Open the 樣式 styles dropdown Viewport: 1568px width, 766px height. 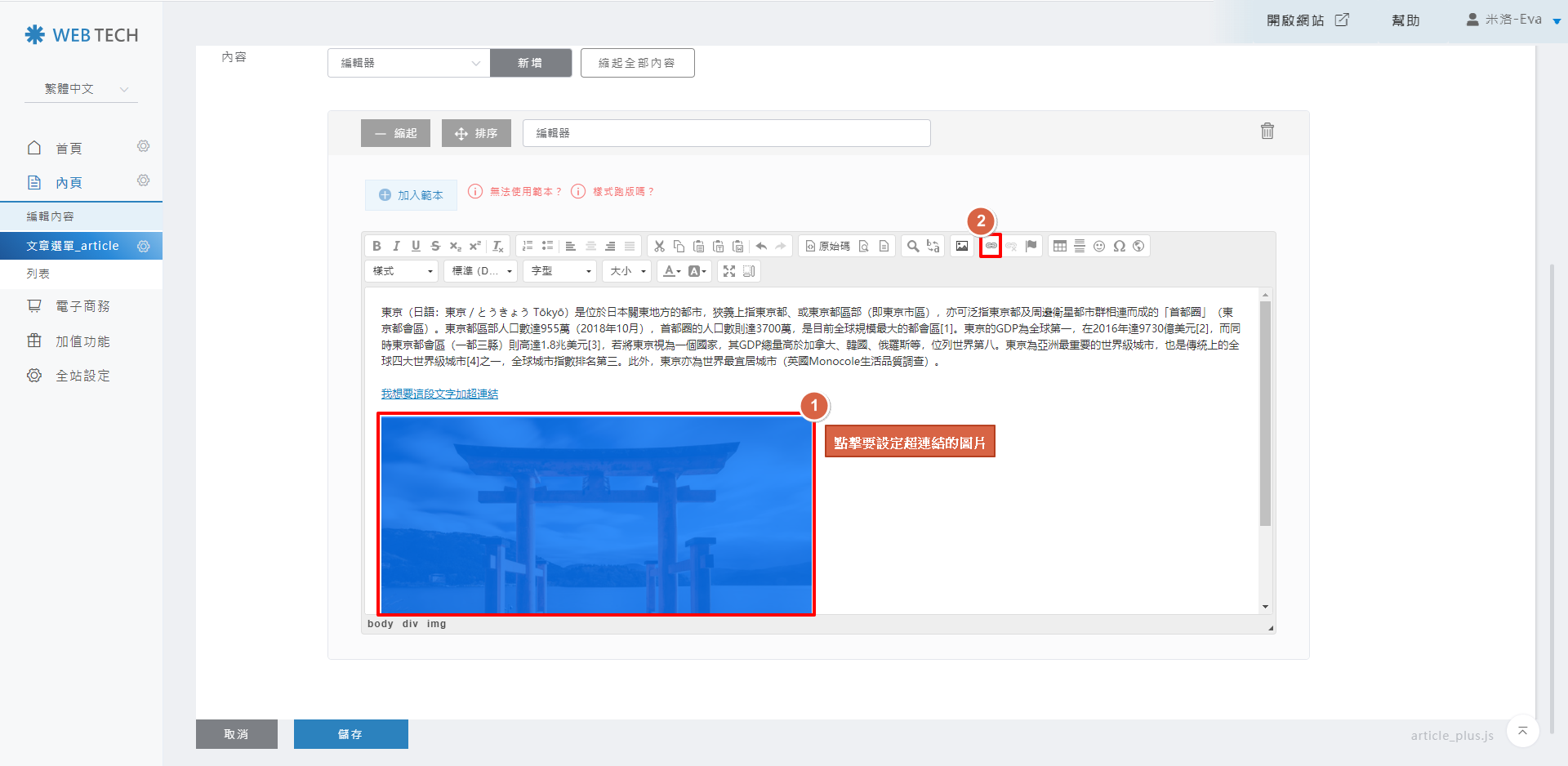click(x=402, y=271)
